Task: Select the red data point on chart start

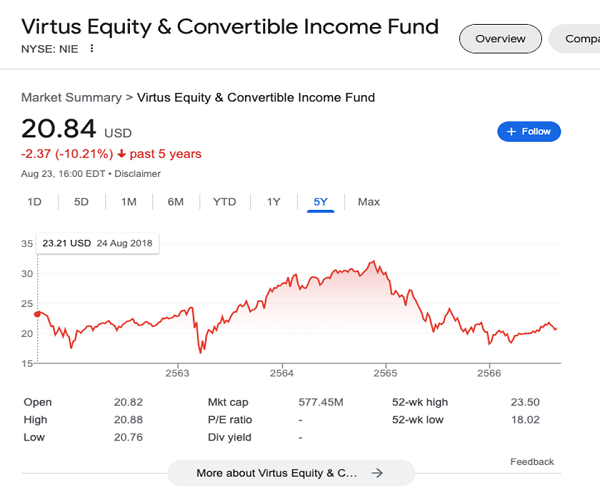Action: (x=38, y=314)
